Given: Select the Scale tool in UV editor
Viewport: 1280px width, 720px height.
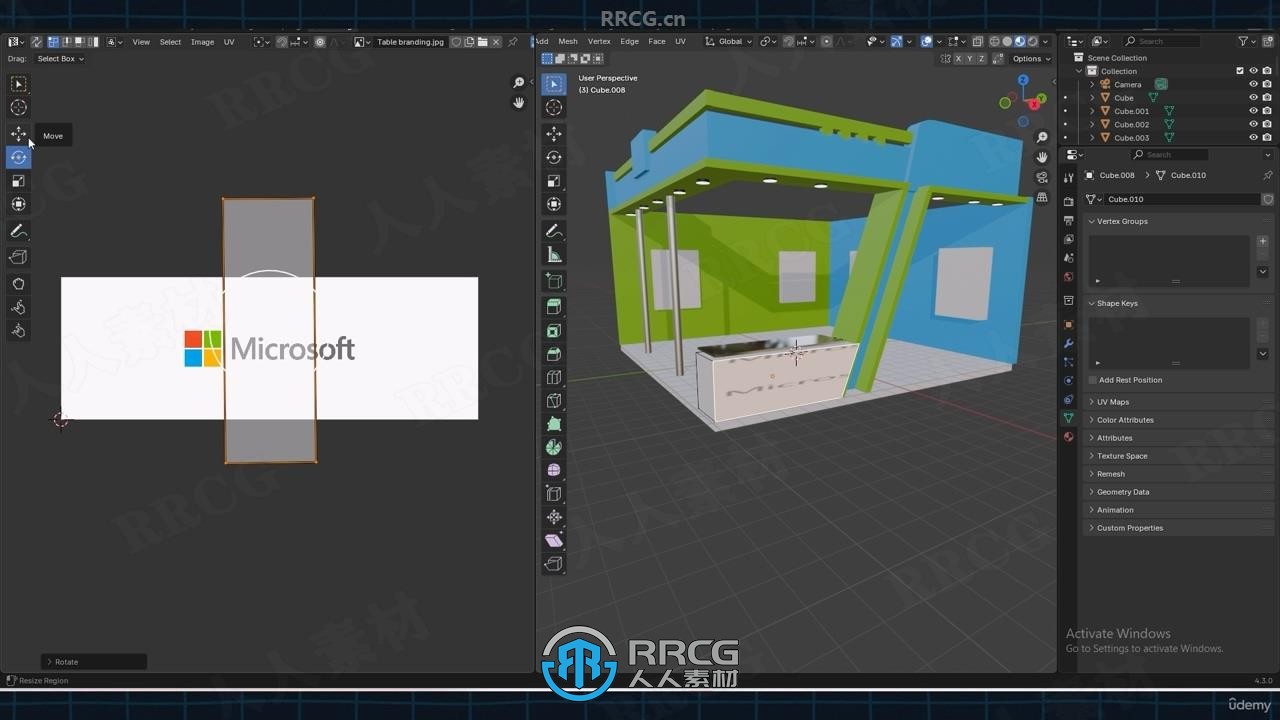Looking at the screenshot, I should (18, 181).
